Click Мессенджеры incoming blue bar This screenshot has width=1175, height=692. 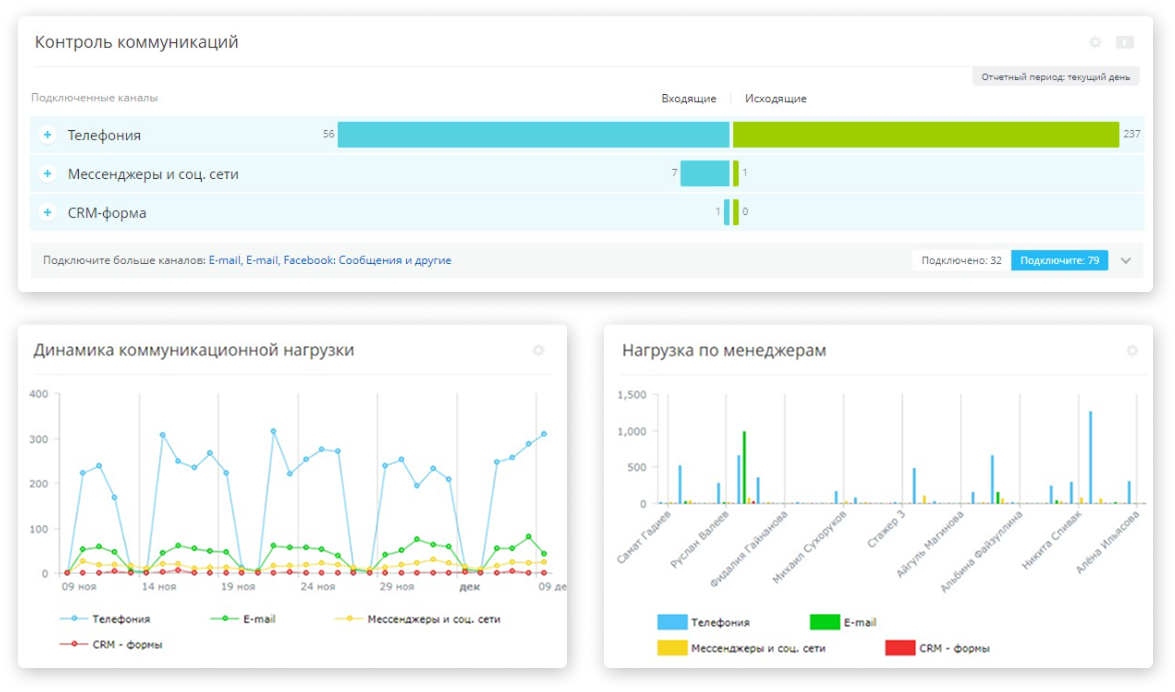[x=705, y=173]
